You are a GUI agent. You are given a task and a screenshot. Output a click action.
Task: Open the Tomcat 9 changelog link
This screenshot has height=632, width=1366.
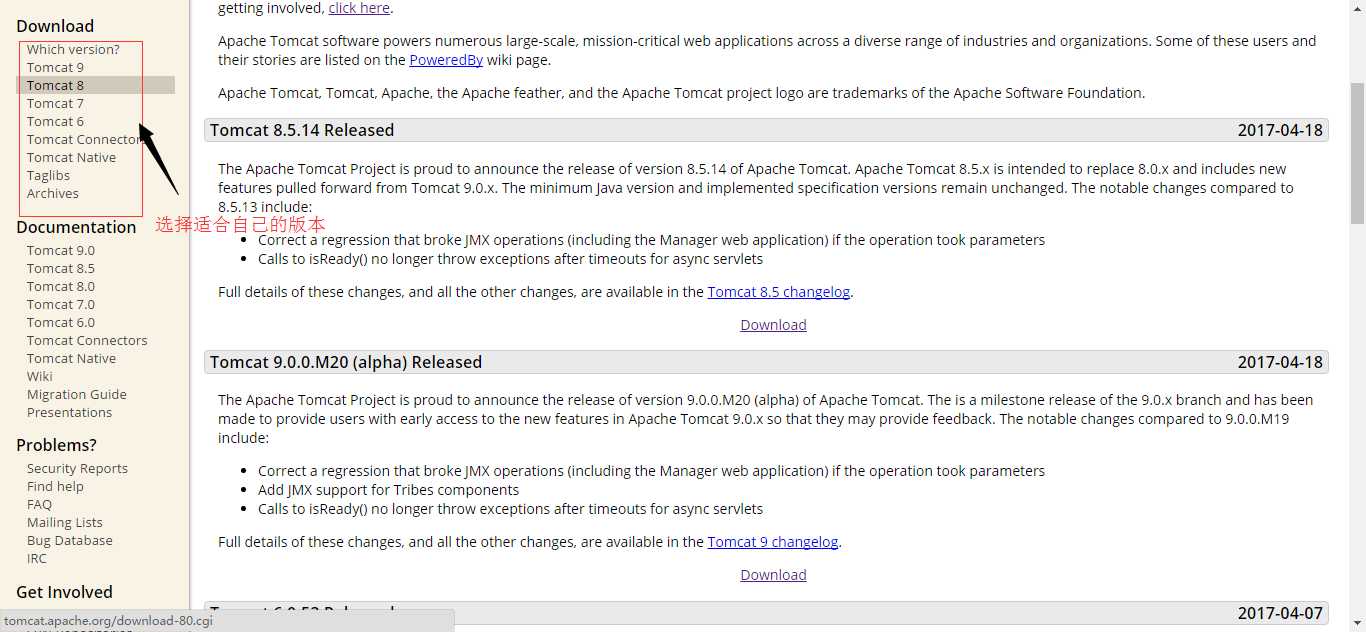point(772,542)
